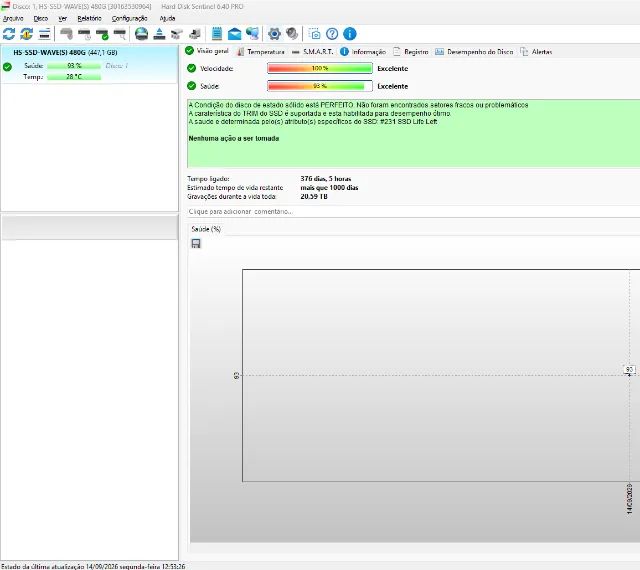Switch to the Registro tab
This screenshot has height=570, width=640.
point(411,52)
